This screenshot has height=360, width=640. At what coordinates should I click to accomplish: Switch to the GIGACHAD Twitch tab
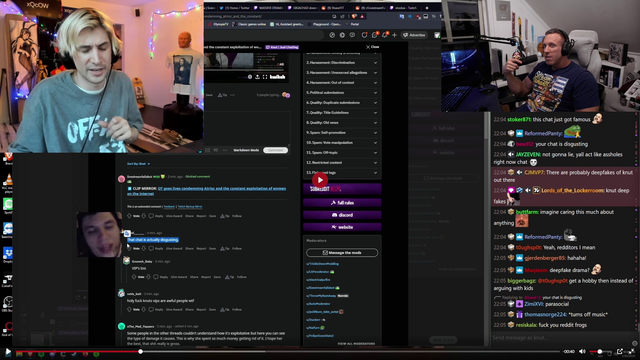pos(302,8)
